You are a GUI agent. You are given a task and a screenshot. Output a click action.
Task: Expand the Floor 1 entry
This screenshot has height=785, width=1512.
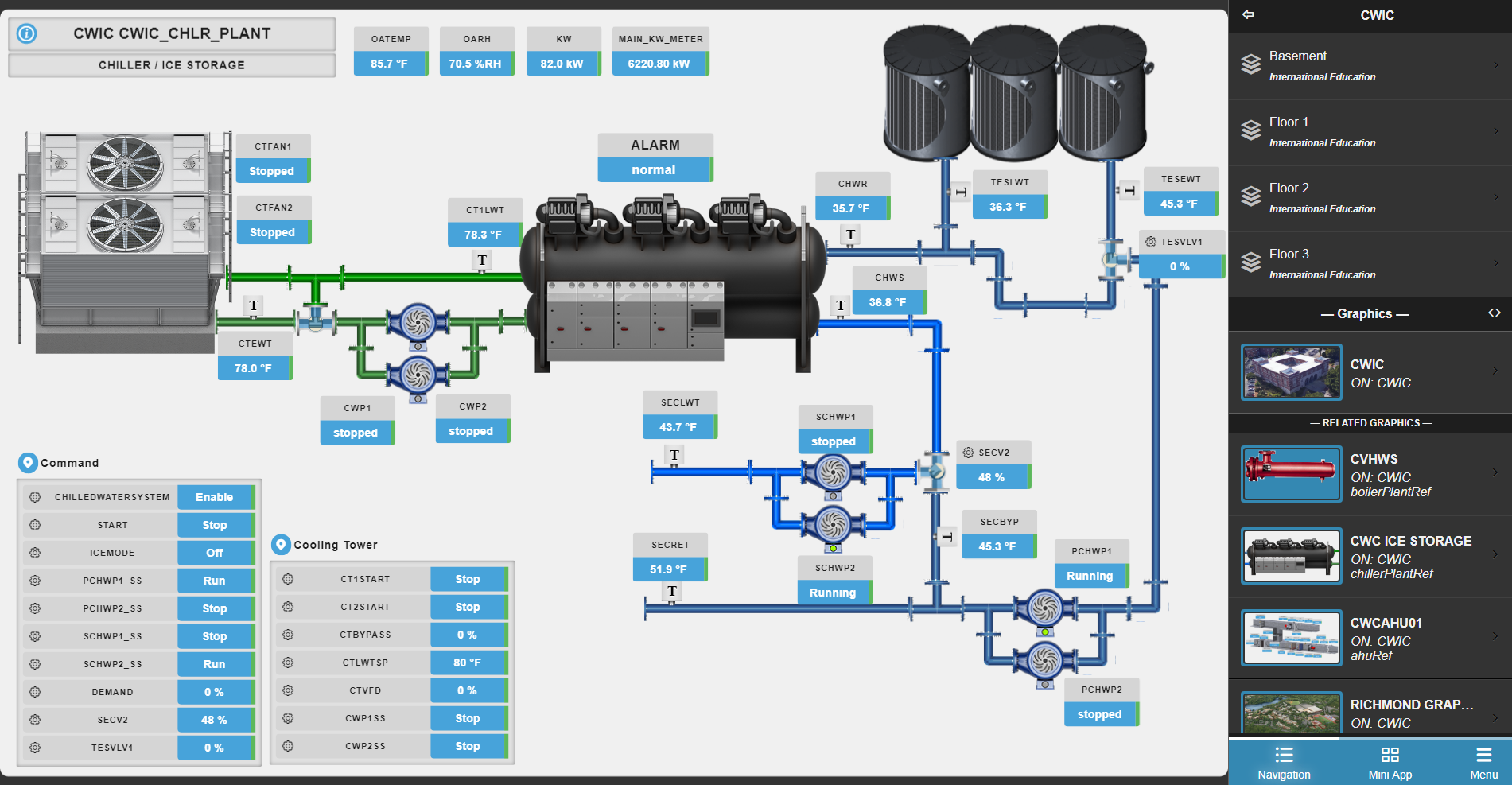click(x=1370, y=132)
